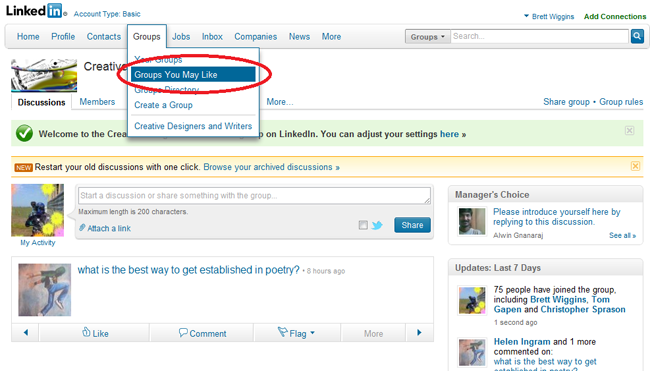Viewport: 650px width, 371px height.
Task: Click the thumbnail beside Helen Ingram update
Action: click(x=472, y=352)
